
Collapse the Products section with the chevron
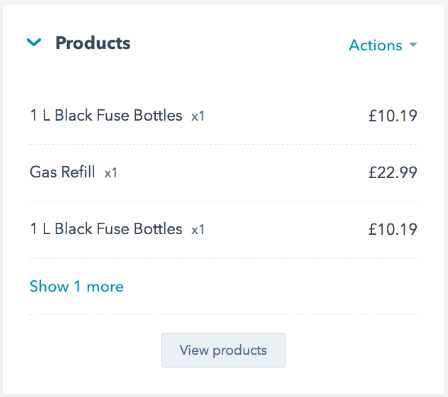(34, 42)
